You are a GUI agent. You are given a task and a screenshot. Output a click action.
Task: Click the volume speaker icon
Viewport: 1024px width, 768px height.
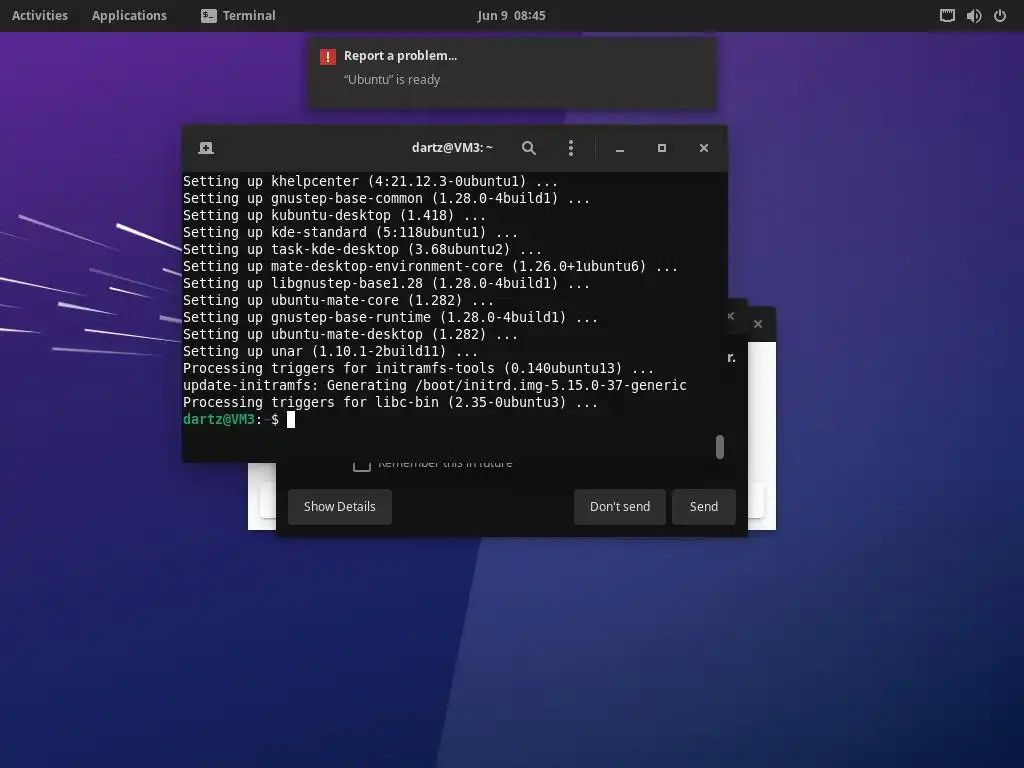(974, 16)
